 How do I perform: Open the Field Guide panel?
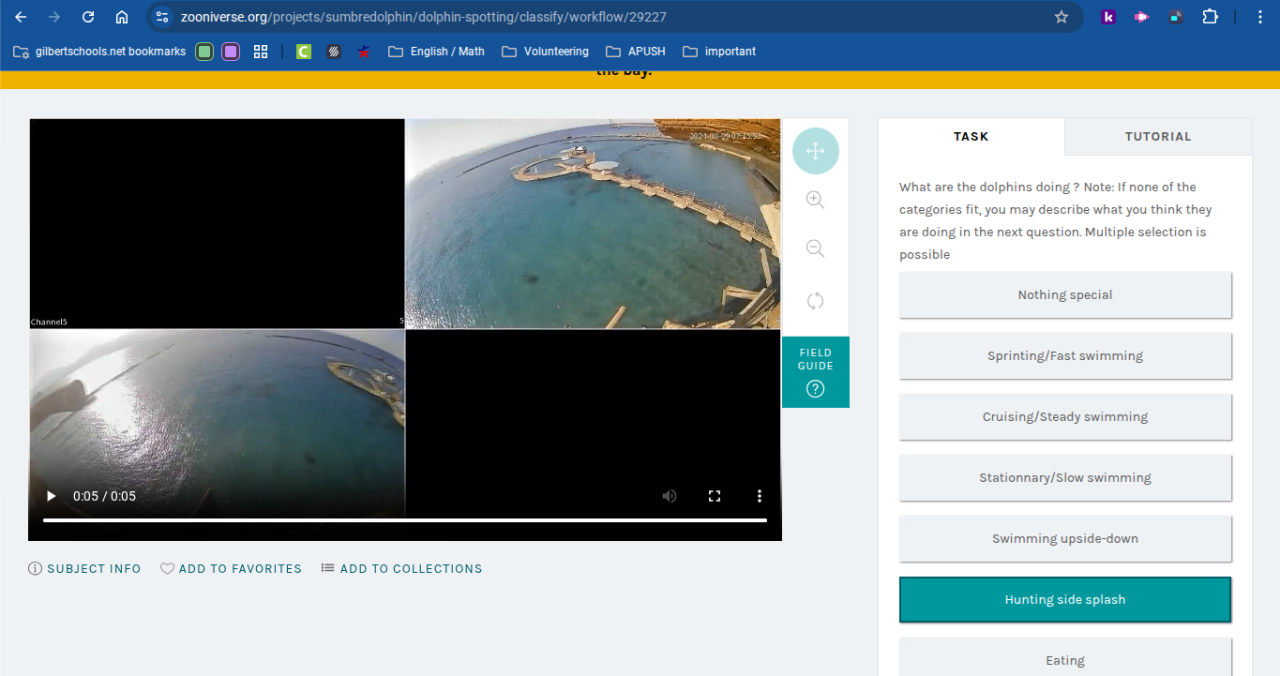(815, 372)
